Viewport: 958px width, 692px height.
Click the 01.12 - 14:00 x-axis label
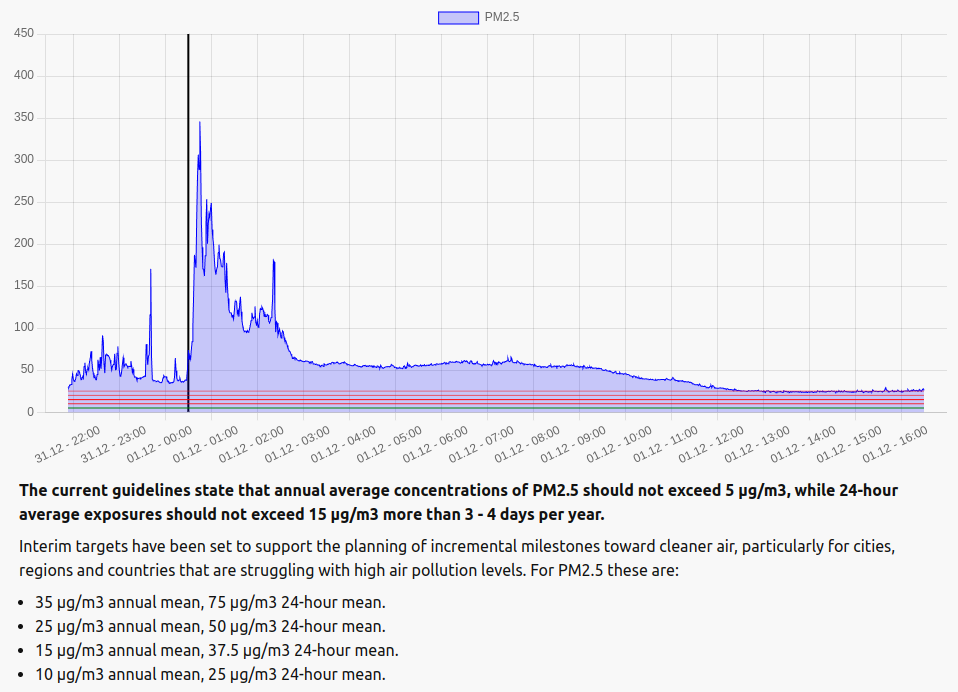tap(803, 444)
